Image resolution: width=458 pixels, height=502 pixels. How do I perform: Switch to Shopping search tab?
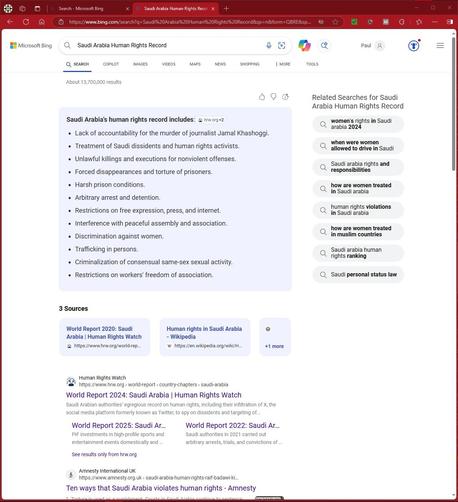point(250,64)
